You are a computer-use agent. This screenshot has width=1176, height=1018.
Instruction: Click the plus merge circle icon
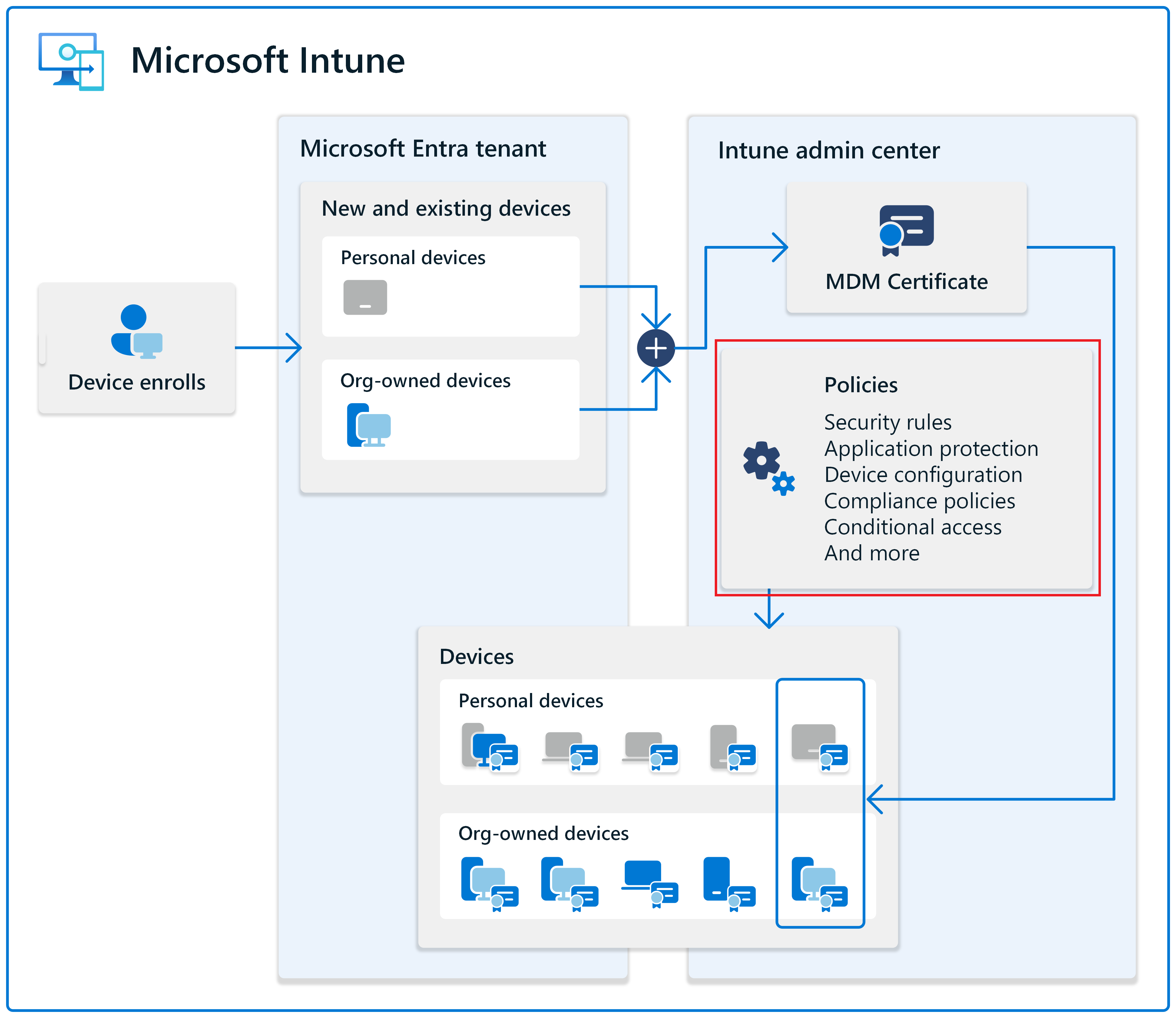[656, 348]
